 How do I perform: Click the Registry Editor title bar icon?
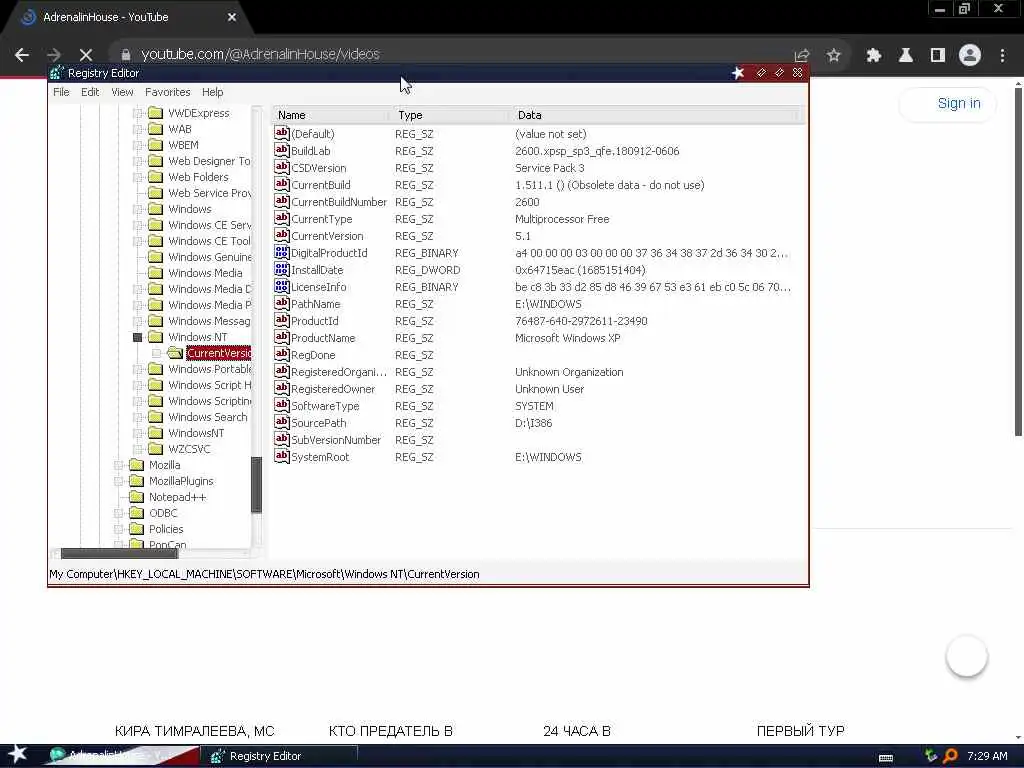pos(57,72)
